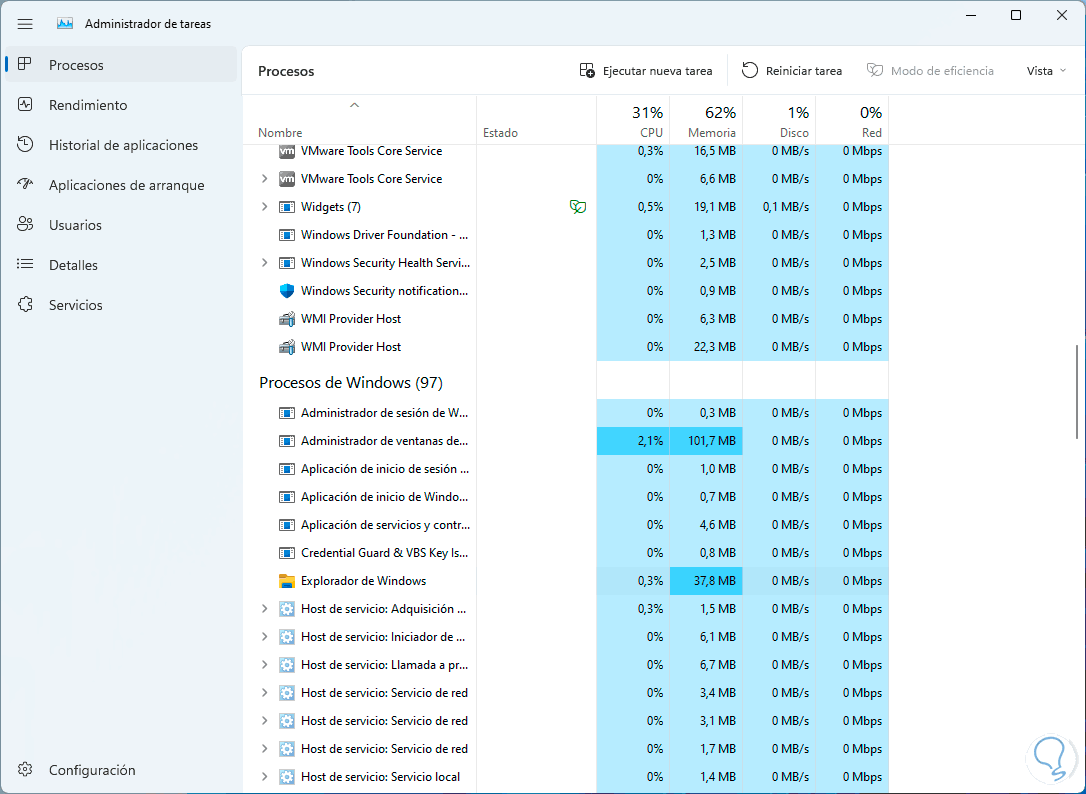Select the Procesos tab
Image resolution: width=1086 pixels, height=794 pixels.
click(x=76, y=65)
